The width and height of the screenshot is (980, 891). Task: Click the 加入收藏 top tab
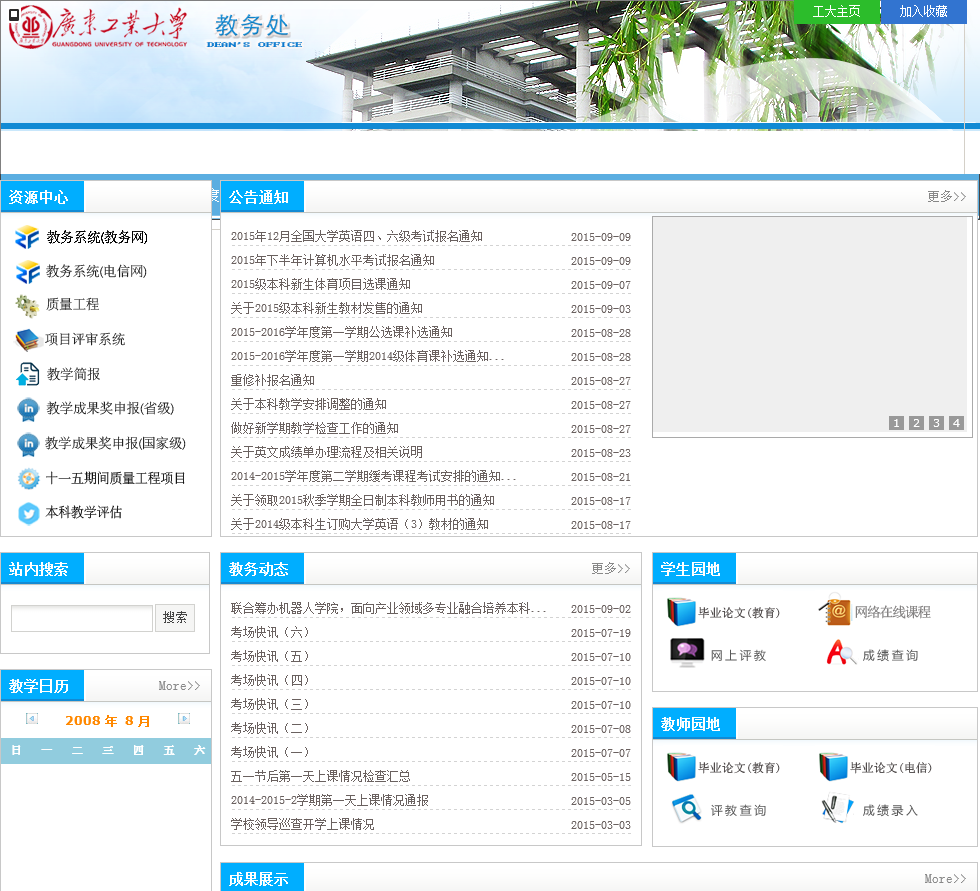point(923,12)
